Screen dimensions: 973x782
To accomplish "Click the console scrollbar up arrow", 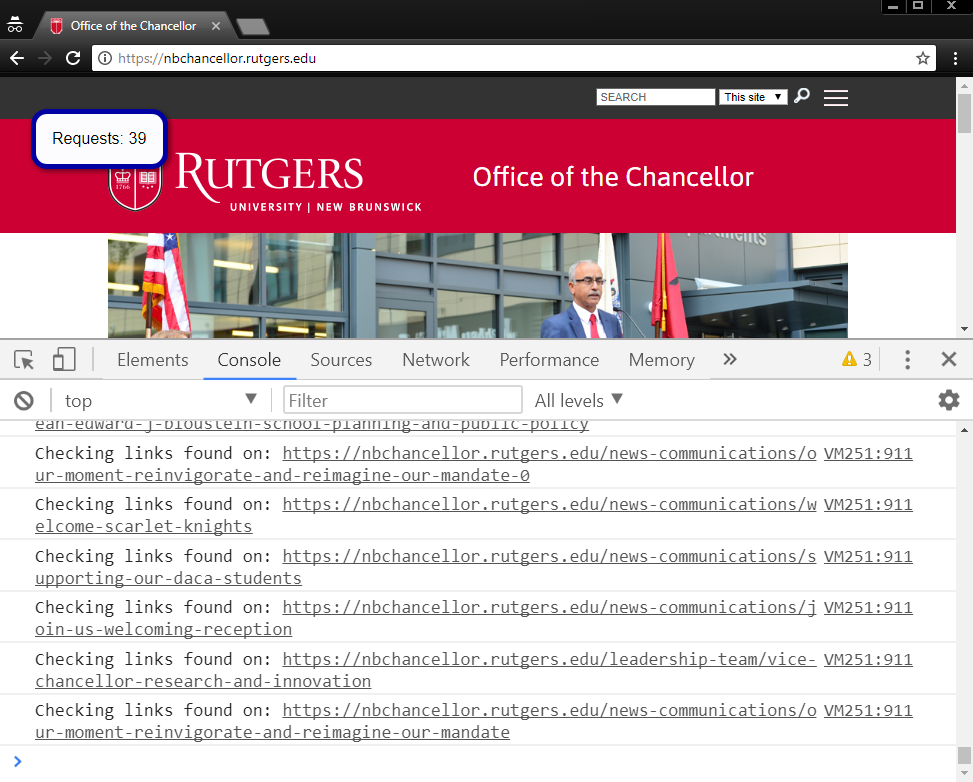I will [964, 429].
